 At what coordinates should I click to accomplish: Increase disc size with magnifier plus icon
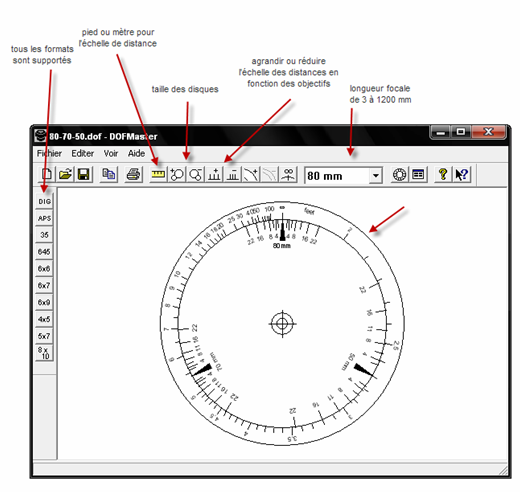pyautogui.click(x=177, y=174)
